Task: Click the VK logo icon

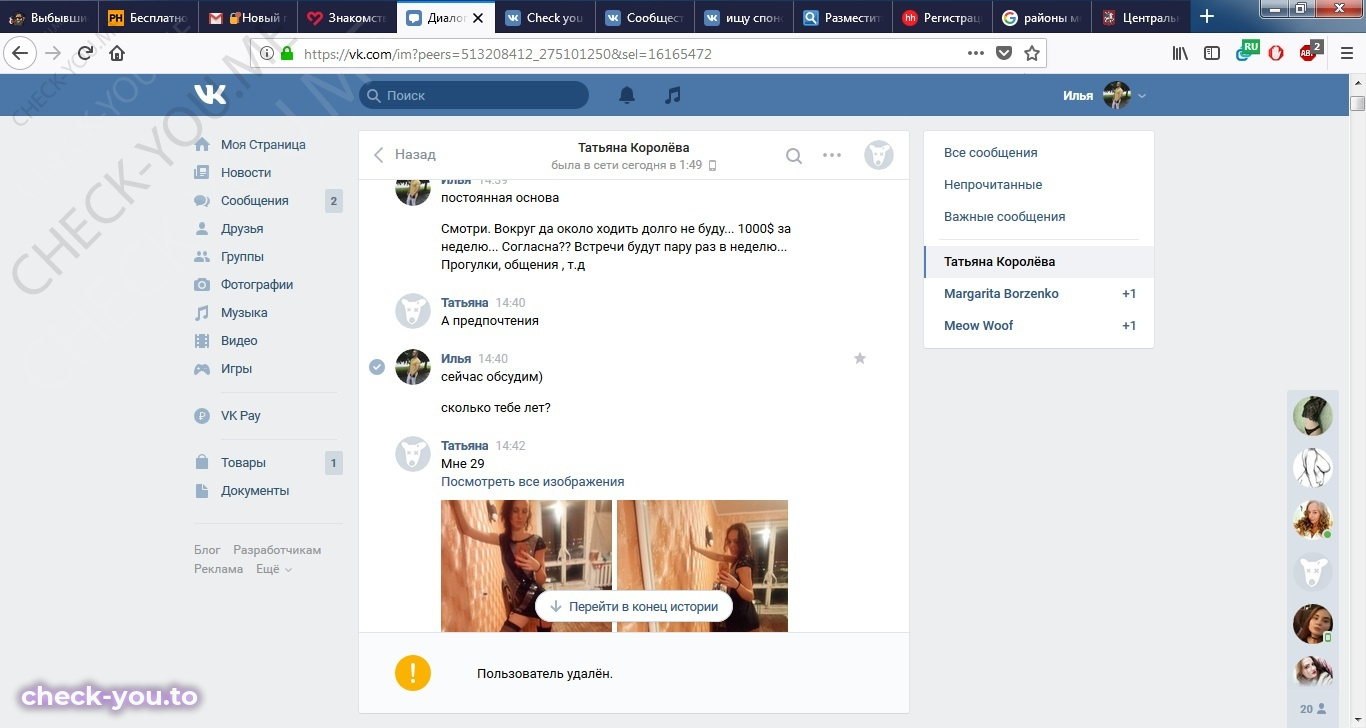Action: (210, 95)
